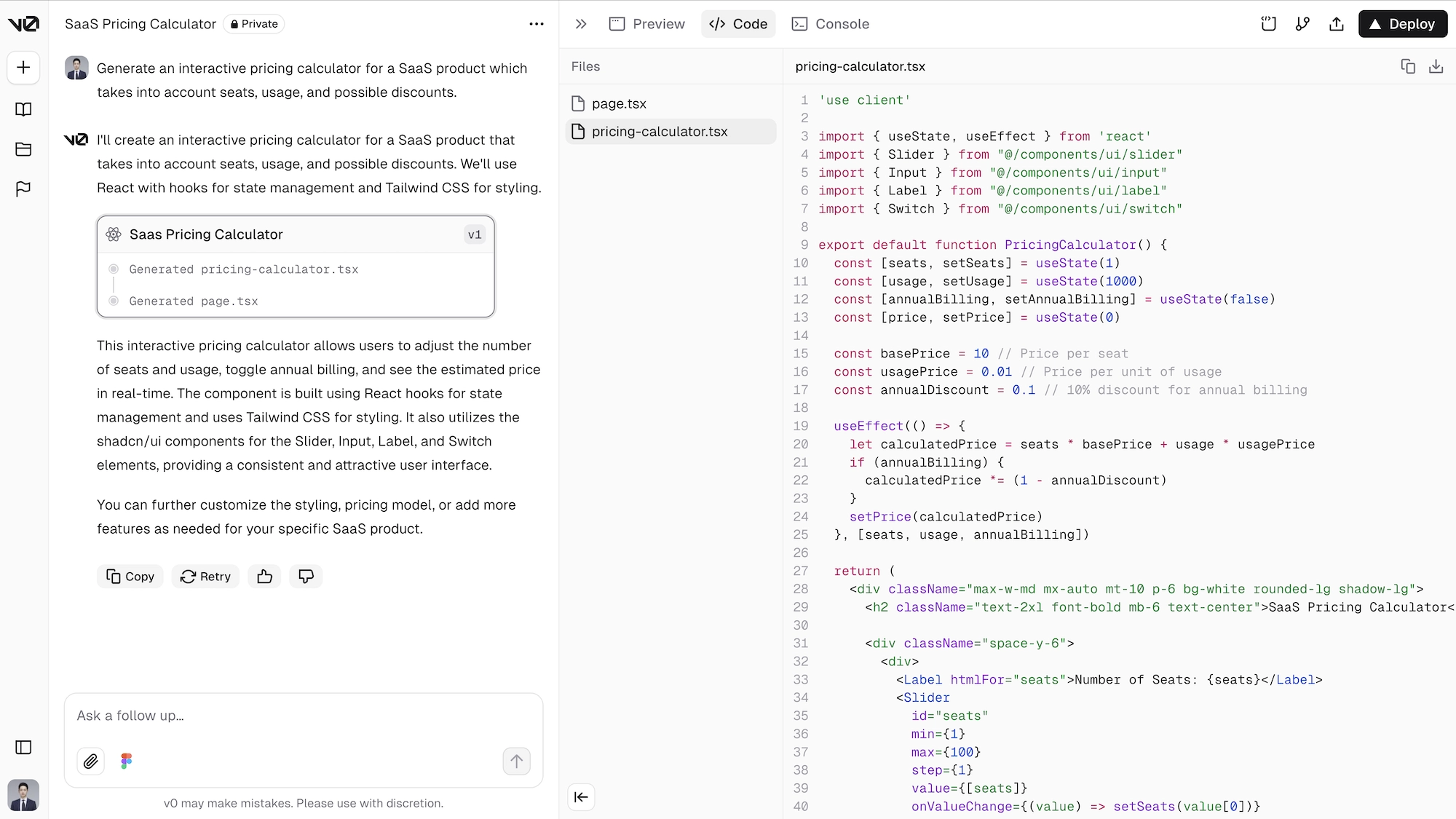Switch to Code tab
Screen dimensions: 1456x819
tap(738, 24)
